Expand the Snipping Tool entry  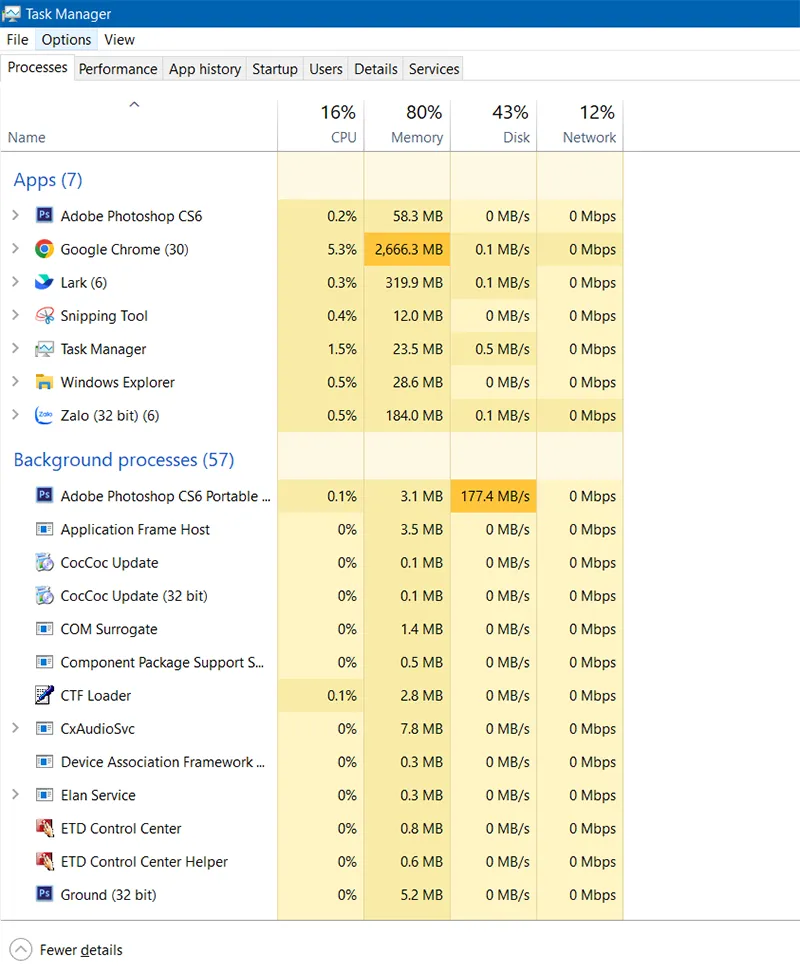tap(16, 315)
